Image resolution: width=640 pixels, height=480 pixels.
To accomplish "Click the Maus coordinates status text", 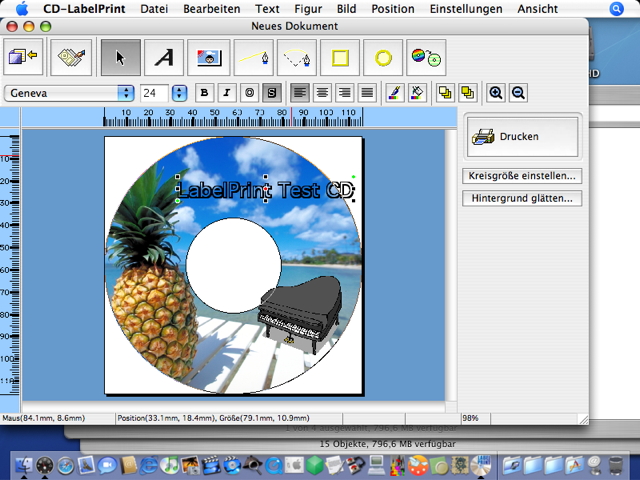I will click(44, 418).
